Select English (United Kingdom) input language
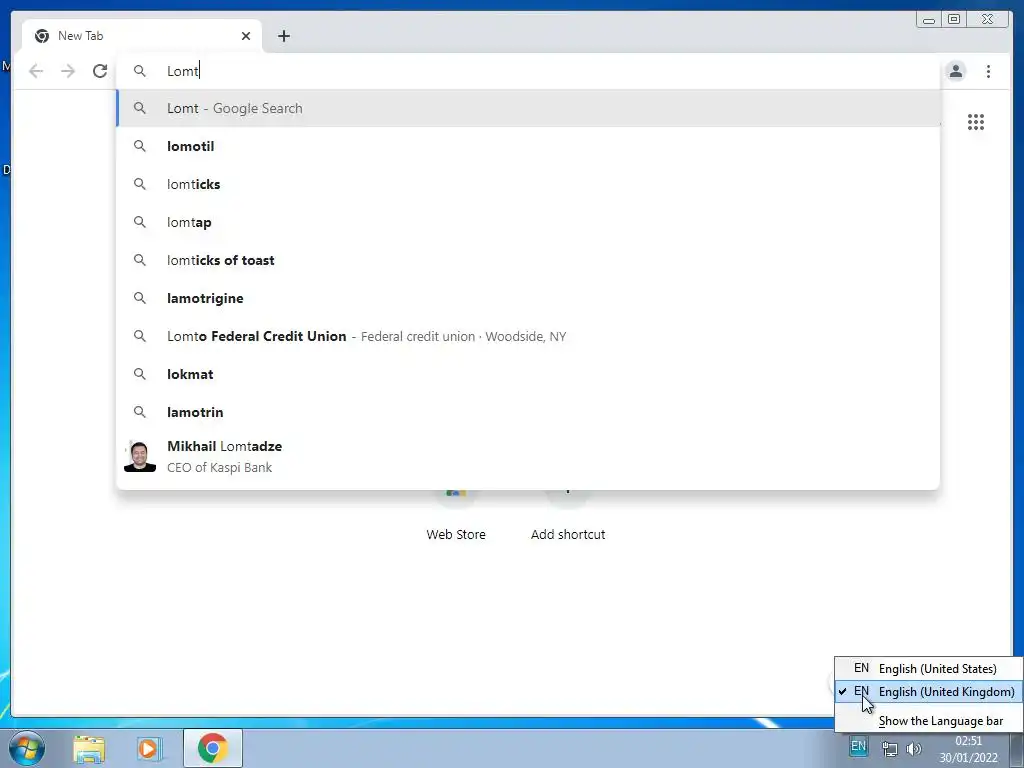 (x=929, y=692)
